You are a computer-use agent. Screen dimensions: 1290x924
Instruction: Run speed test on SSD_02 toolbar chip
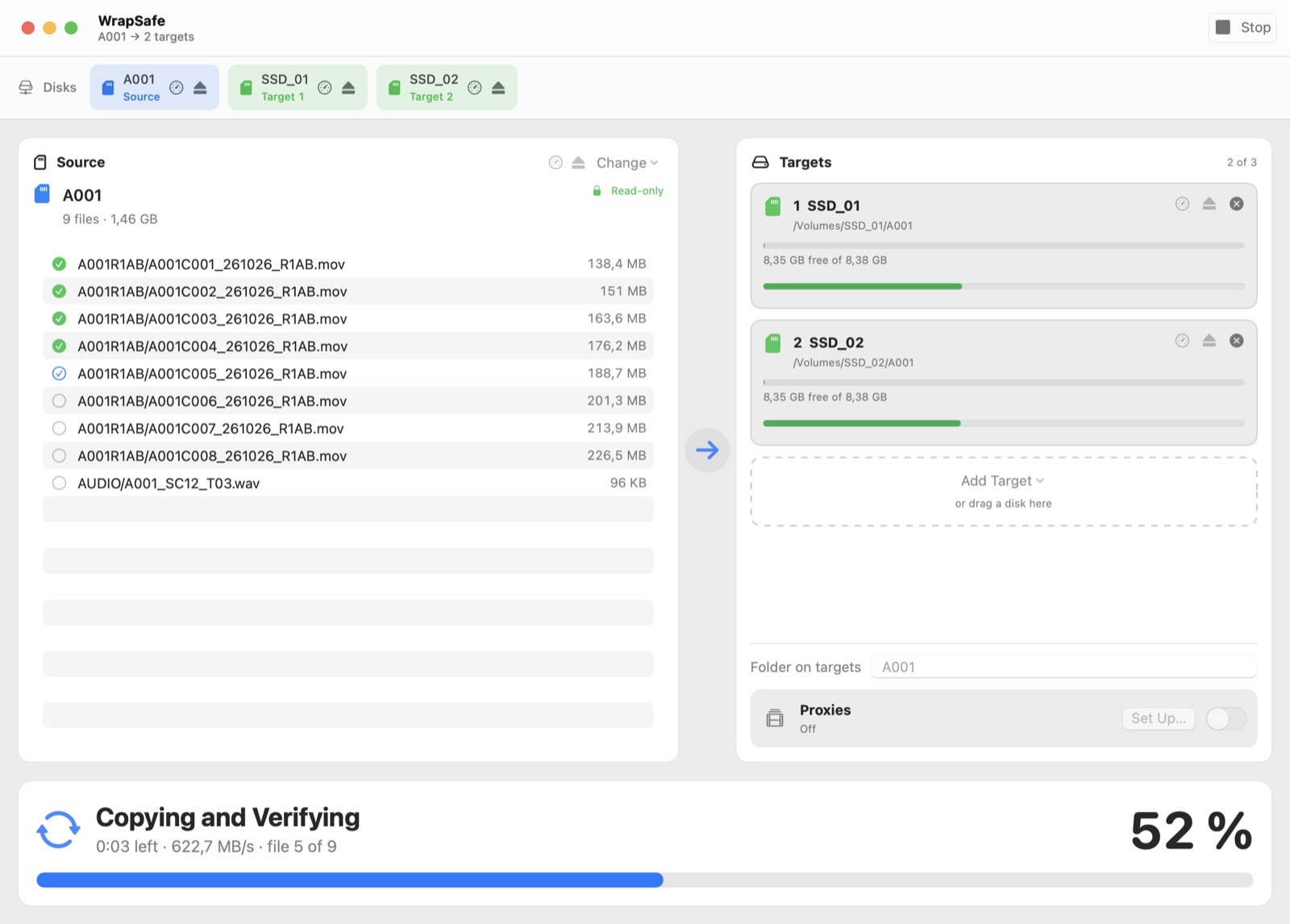pyautogui.click(x=475, y=88)
